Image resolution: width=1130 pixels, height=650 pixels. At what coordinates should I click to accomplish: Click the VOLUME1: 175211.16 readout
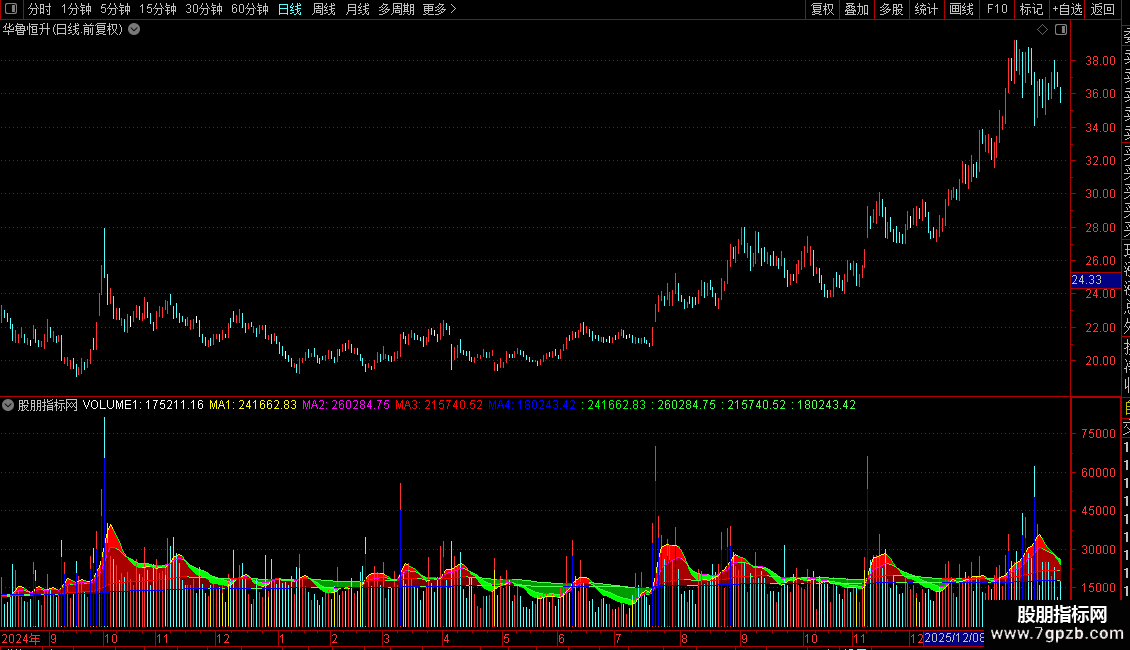[143, 405]
